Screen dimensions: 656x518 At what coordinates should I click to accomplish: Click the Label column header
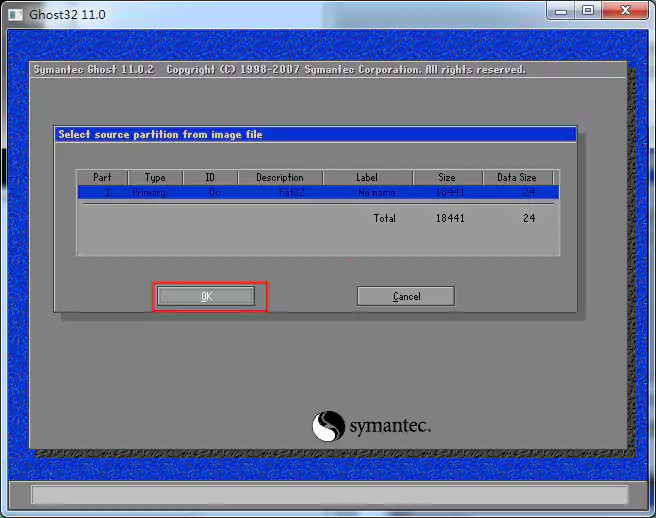(367, 178)
